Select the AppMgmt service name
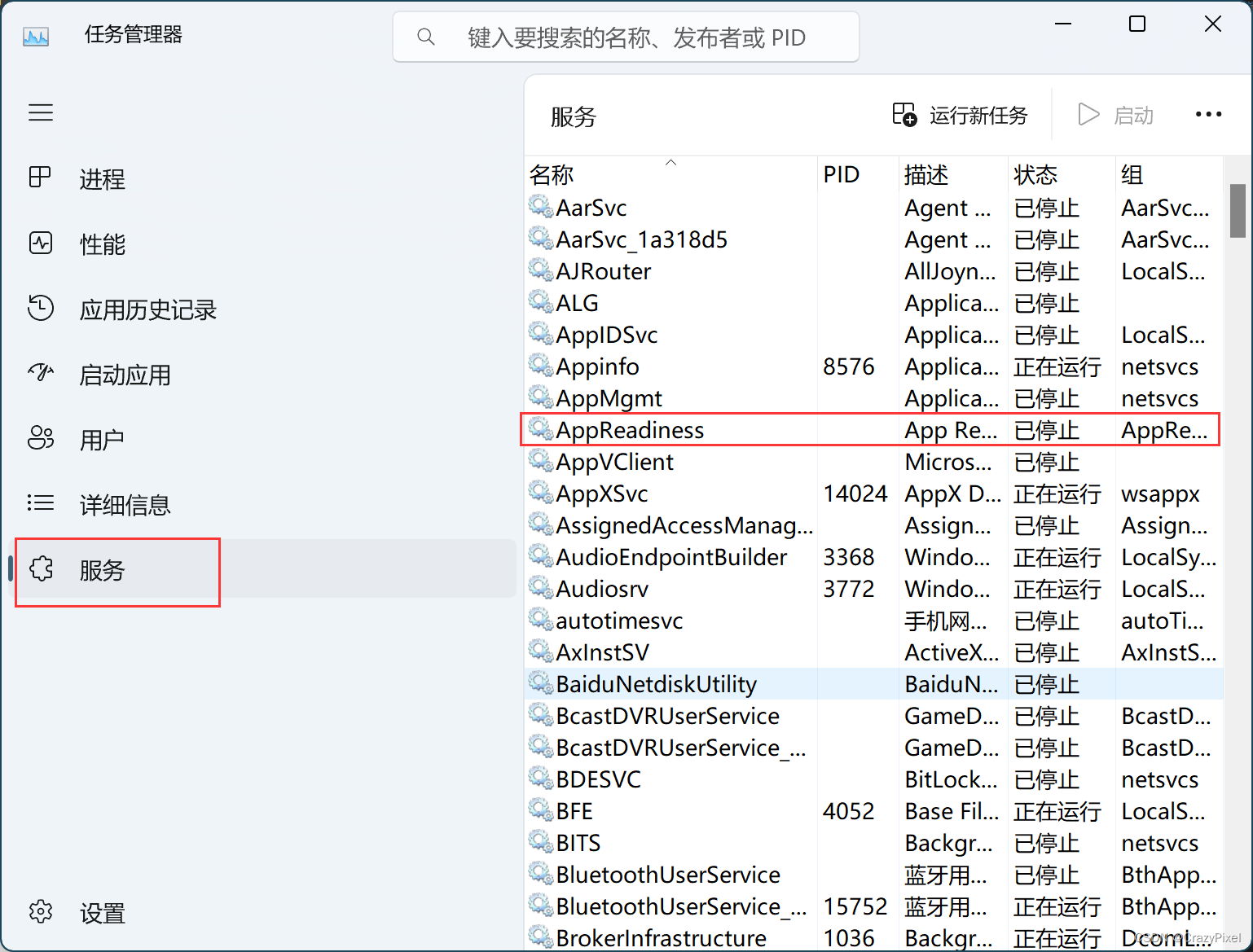This screenshot has width=1253, height=952. pyautogui.click(x=609, y=398)
